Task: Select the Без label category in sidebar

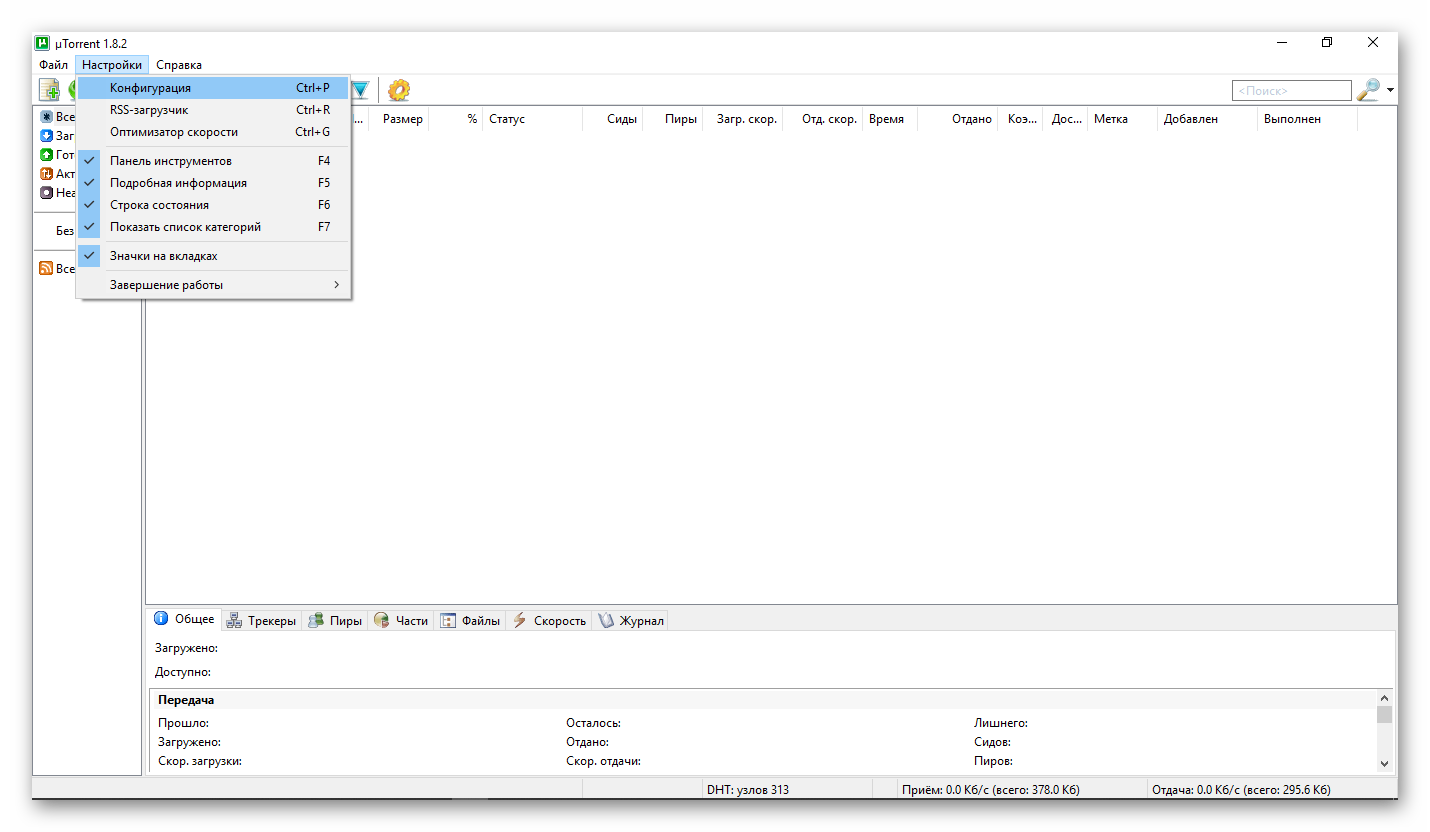Action: pos(64,230)
